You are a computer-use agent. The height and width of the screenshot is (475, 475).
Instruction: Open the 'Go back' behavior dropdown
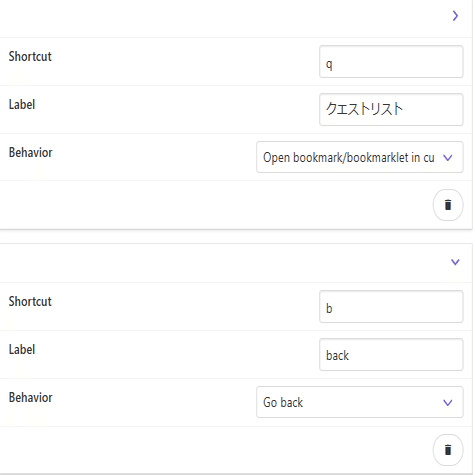click(x=360, y=402)
